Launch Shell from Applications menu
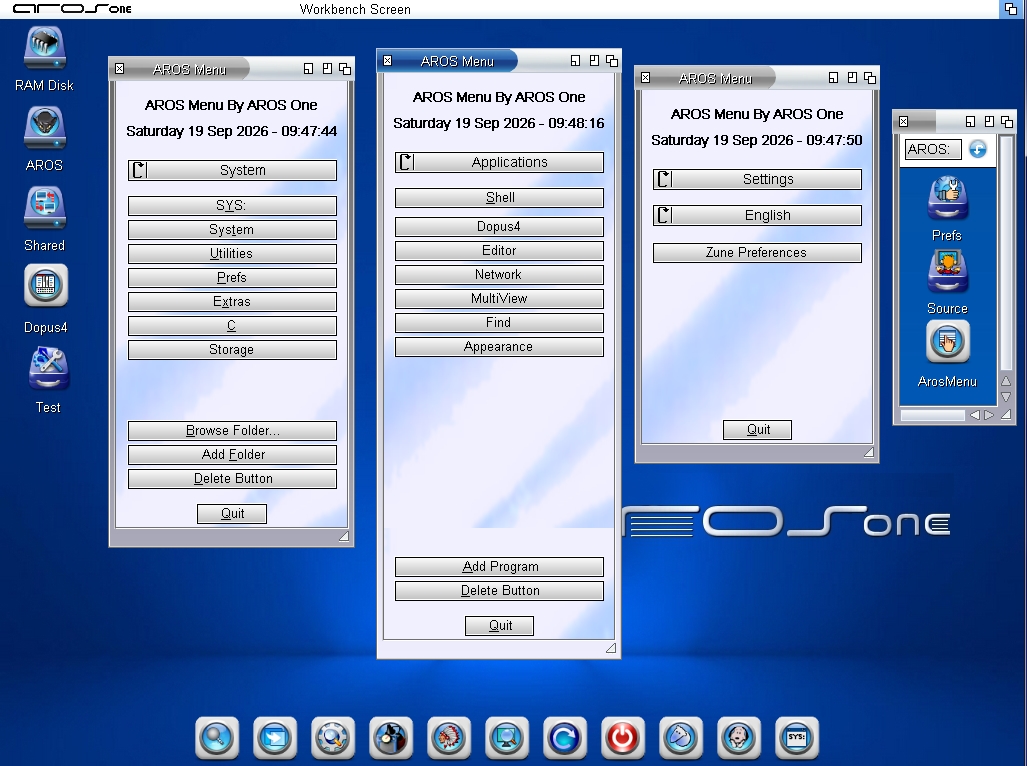Viewport: 1027px width, 766px height. click(x=499, y=198)
